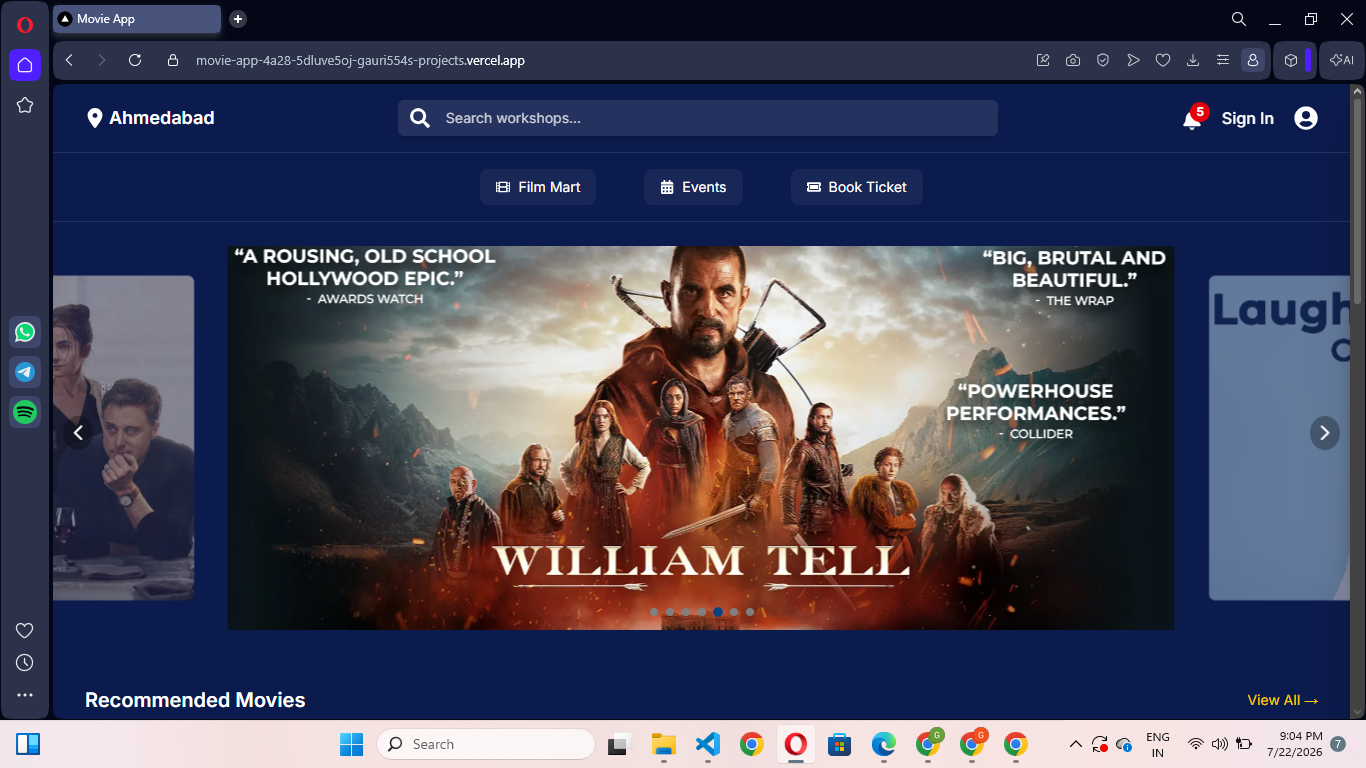Open the William Tell banner
Image resolution: width=1366 pixels, height=768 pixels.
tap(701, 438)
